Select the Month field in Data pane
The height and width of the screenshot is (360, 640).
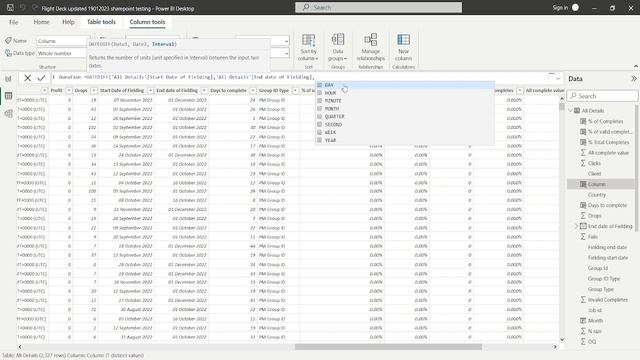coord(595,321)
